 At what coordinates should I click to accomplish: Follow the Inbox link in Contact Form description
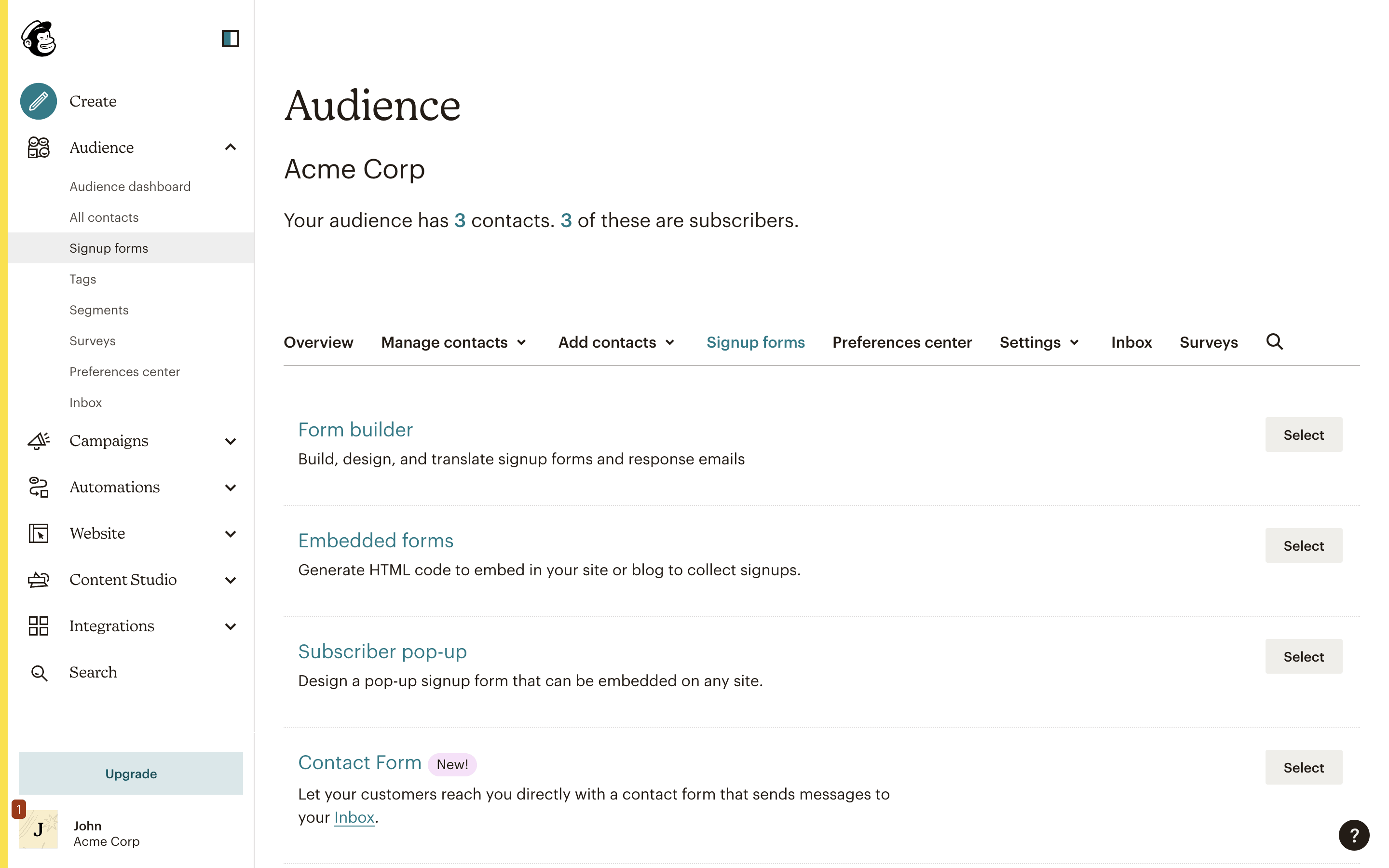(x=354, y=817)
